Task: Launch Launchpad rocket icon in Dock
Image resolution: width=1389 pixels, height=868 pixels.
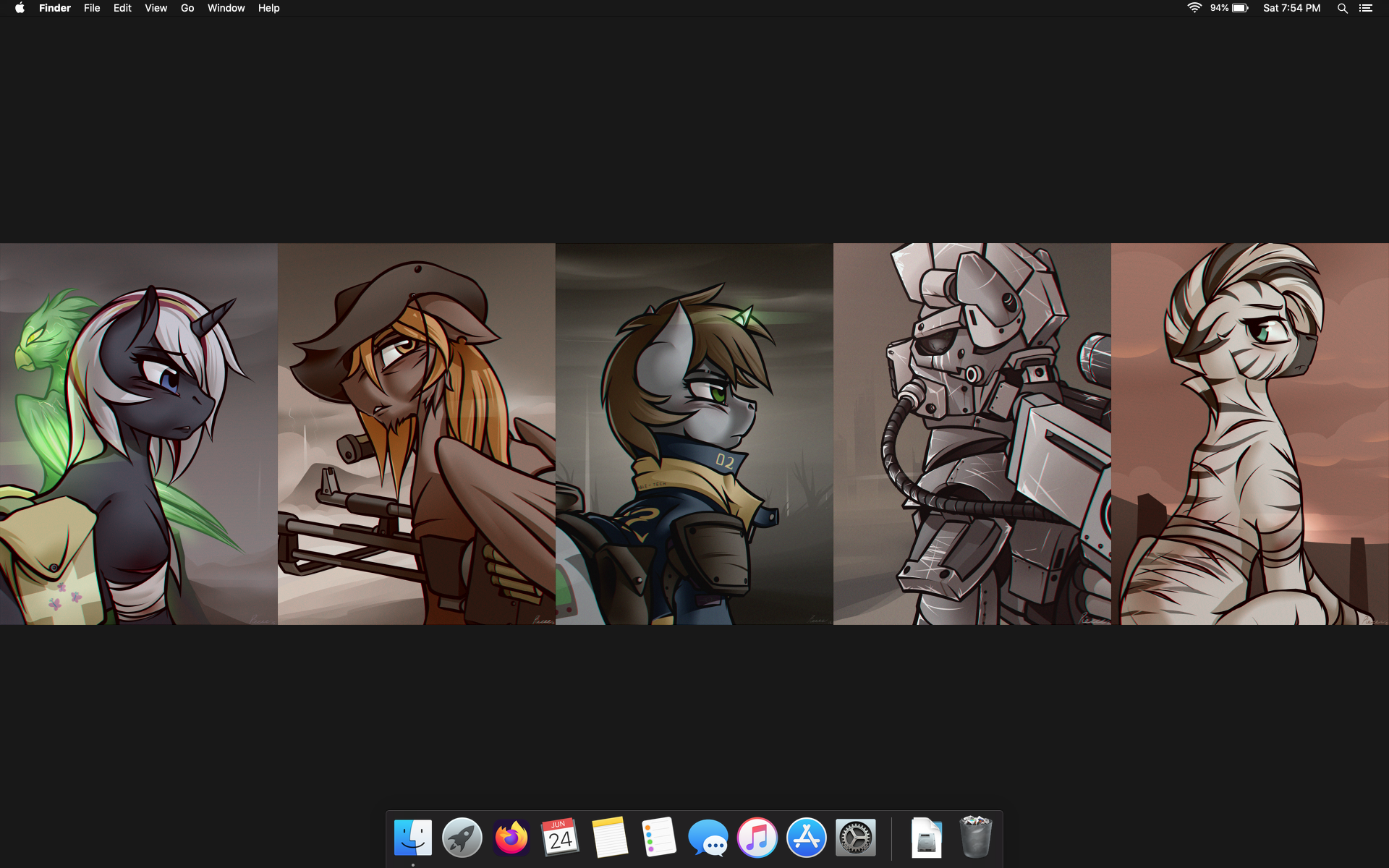Action: (x=462, y=838)
